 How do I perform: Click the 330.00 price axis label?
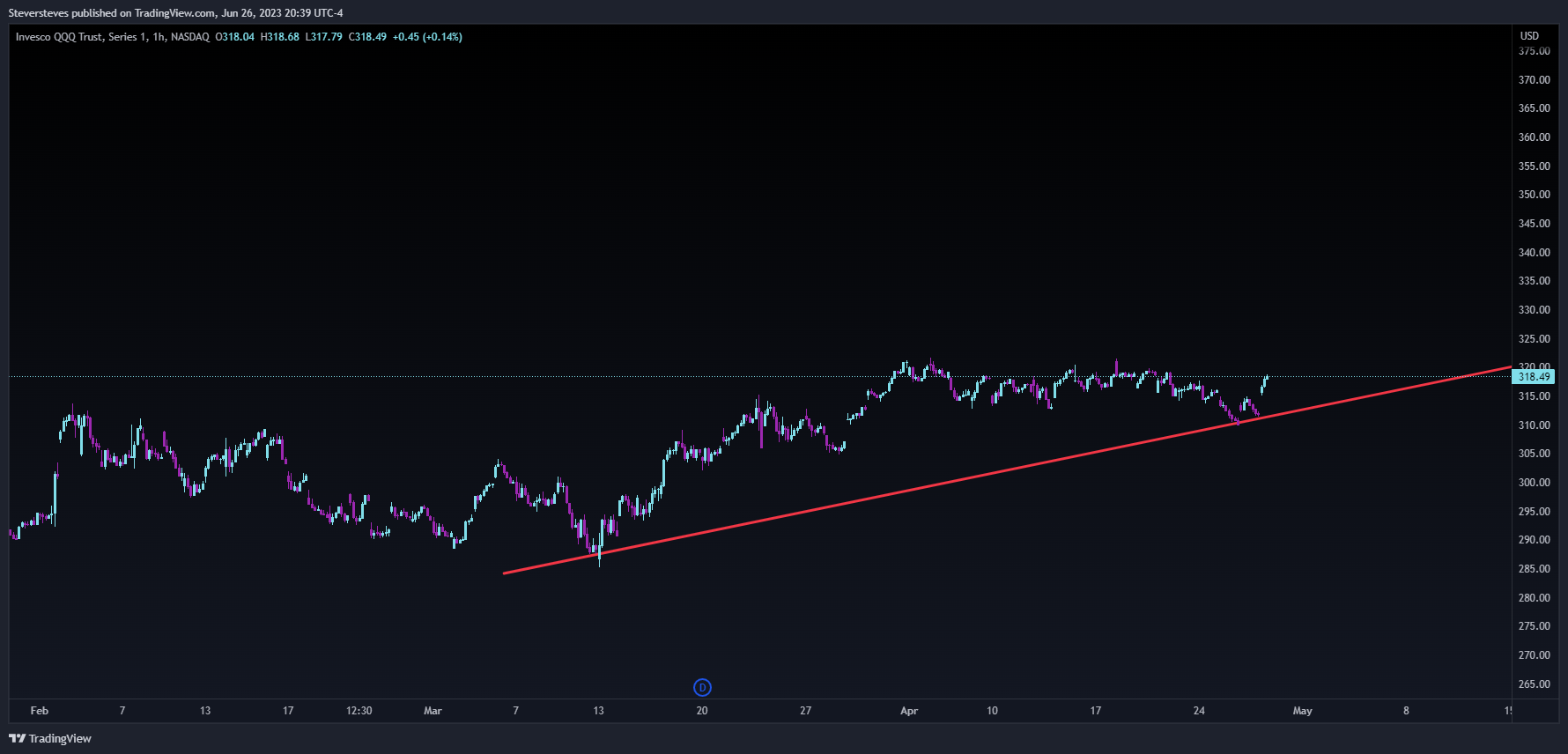[x=1534, y=310]
